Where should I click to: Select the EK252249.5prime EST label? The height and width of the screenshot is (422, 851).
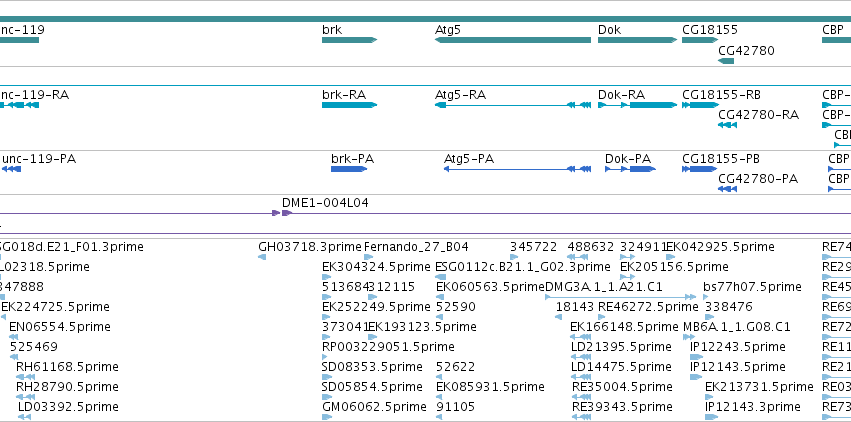pos(376,306)
